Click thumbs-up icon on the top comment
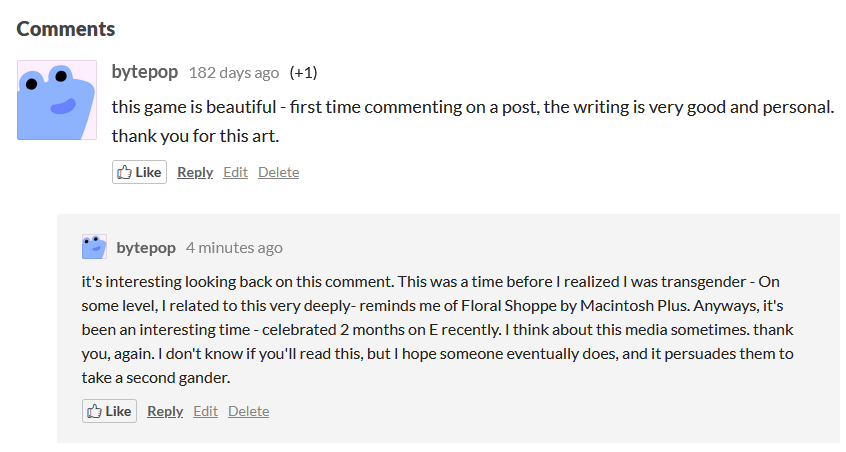 point(125,172)
